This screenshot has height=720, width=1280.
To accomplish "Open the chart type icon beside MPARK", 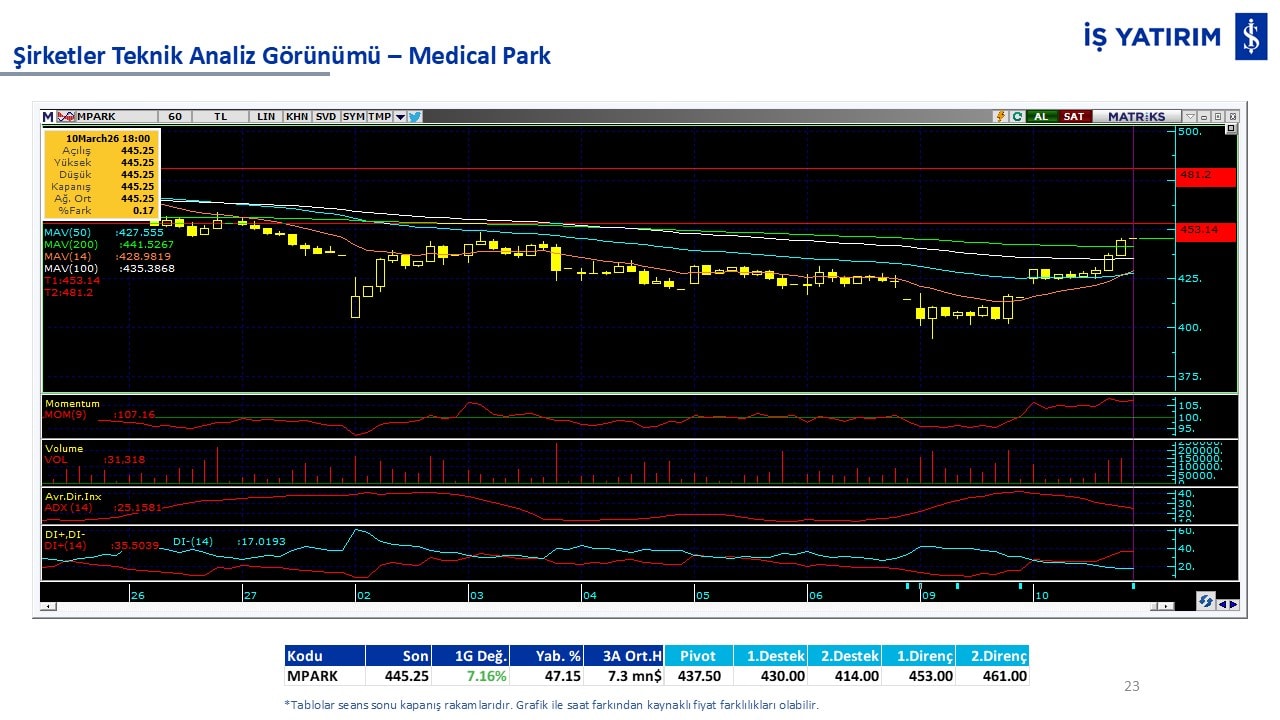I will 66,117.
